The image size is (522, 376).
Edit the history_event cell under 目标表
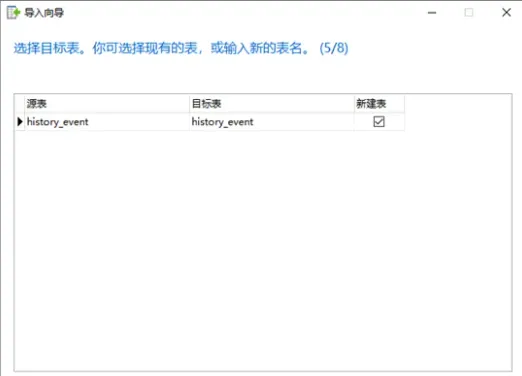[x=272, y=122]
